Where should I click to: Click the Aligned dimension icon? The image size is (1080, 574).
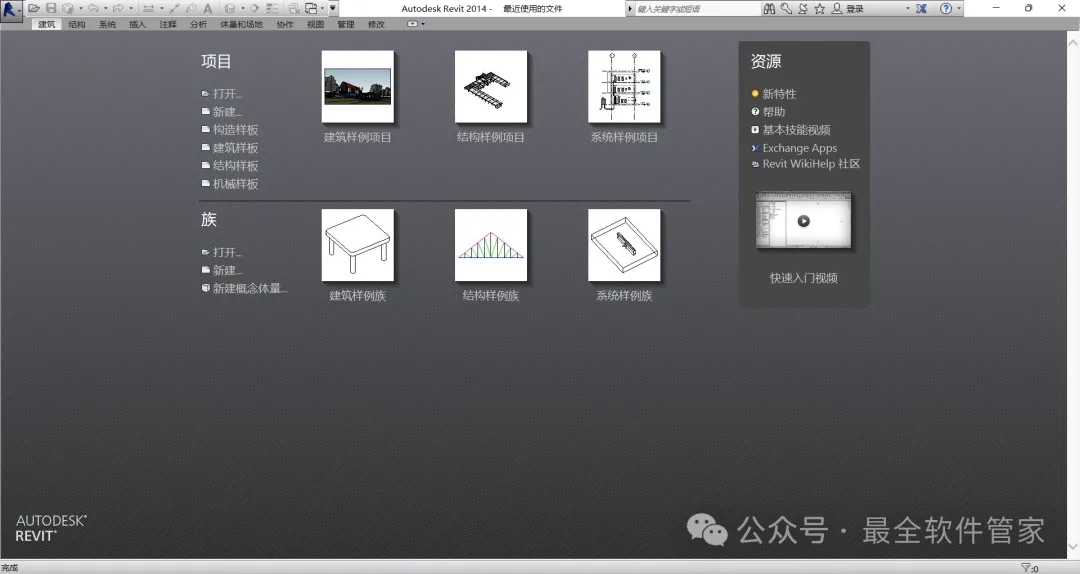(174, 8)
